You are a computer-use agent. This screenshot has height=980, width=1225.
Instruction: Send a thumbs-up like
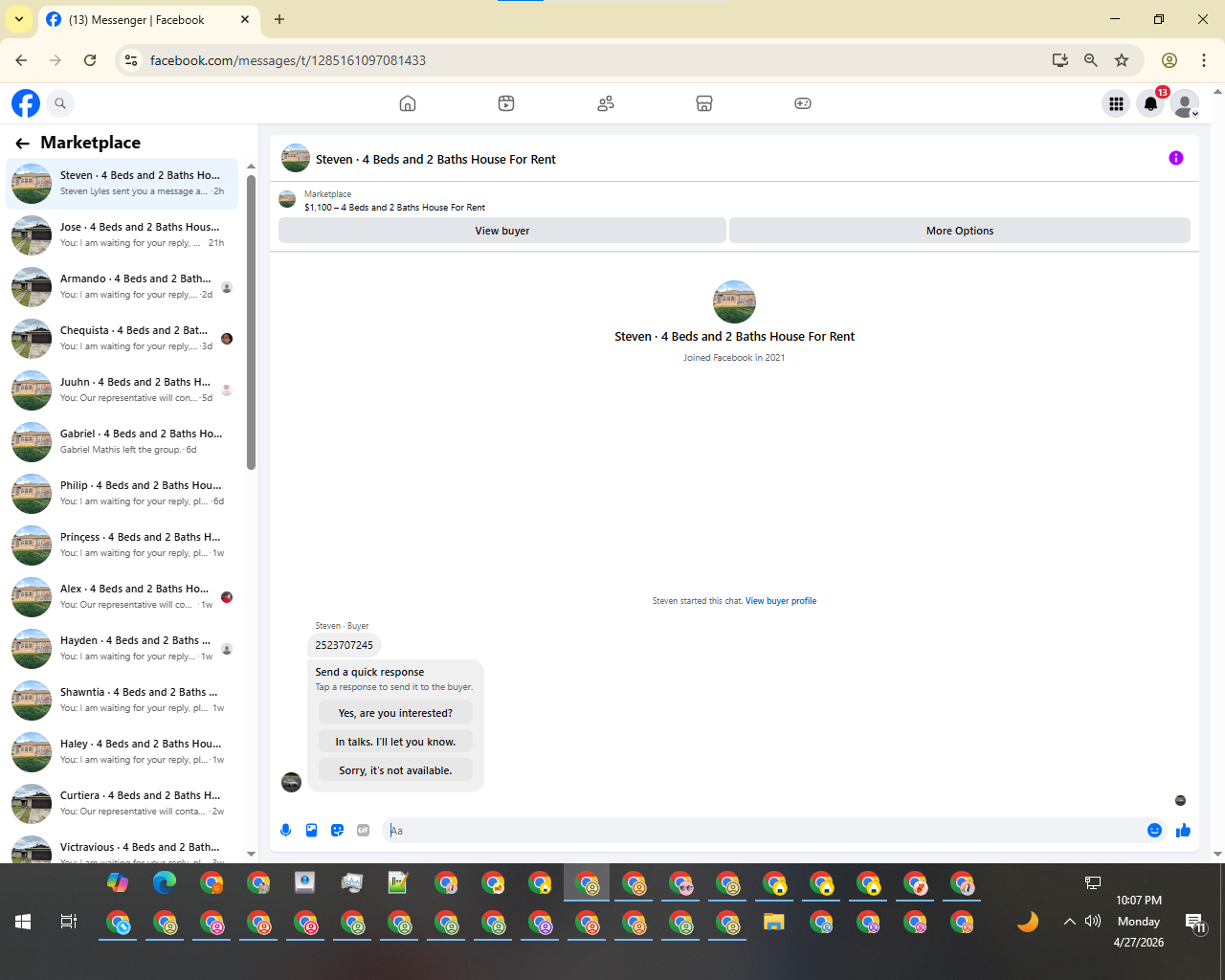1183,831
